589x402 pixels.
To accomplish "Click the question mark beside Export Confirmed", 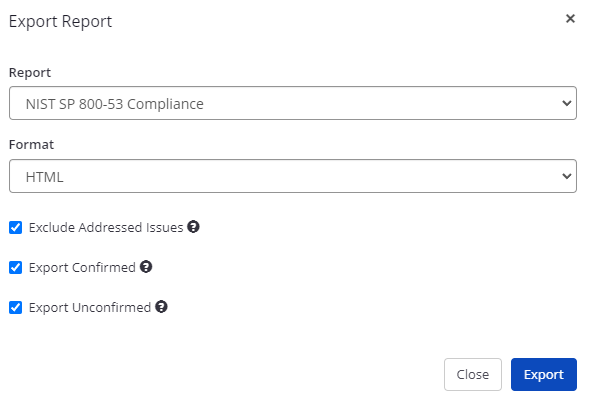I will (146, 267).
